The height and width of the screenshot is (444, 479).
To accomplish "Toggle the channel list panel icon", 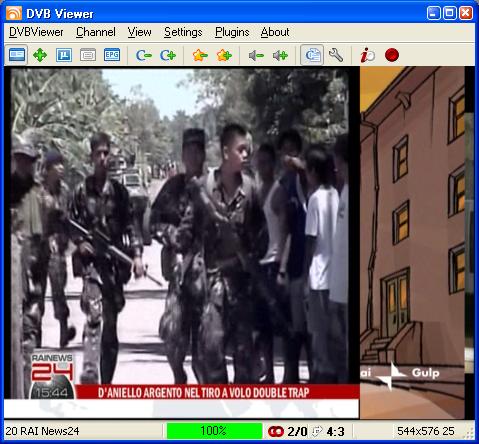I will (16, 55).
